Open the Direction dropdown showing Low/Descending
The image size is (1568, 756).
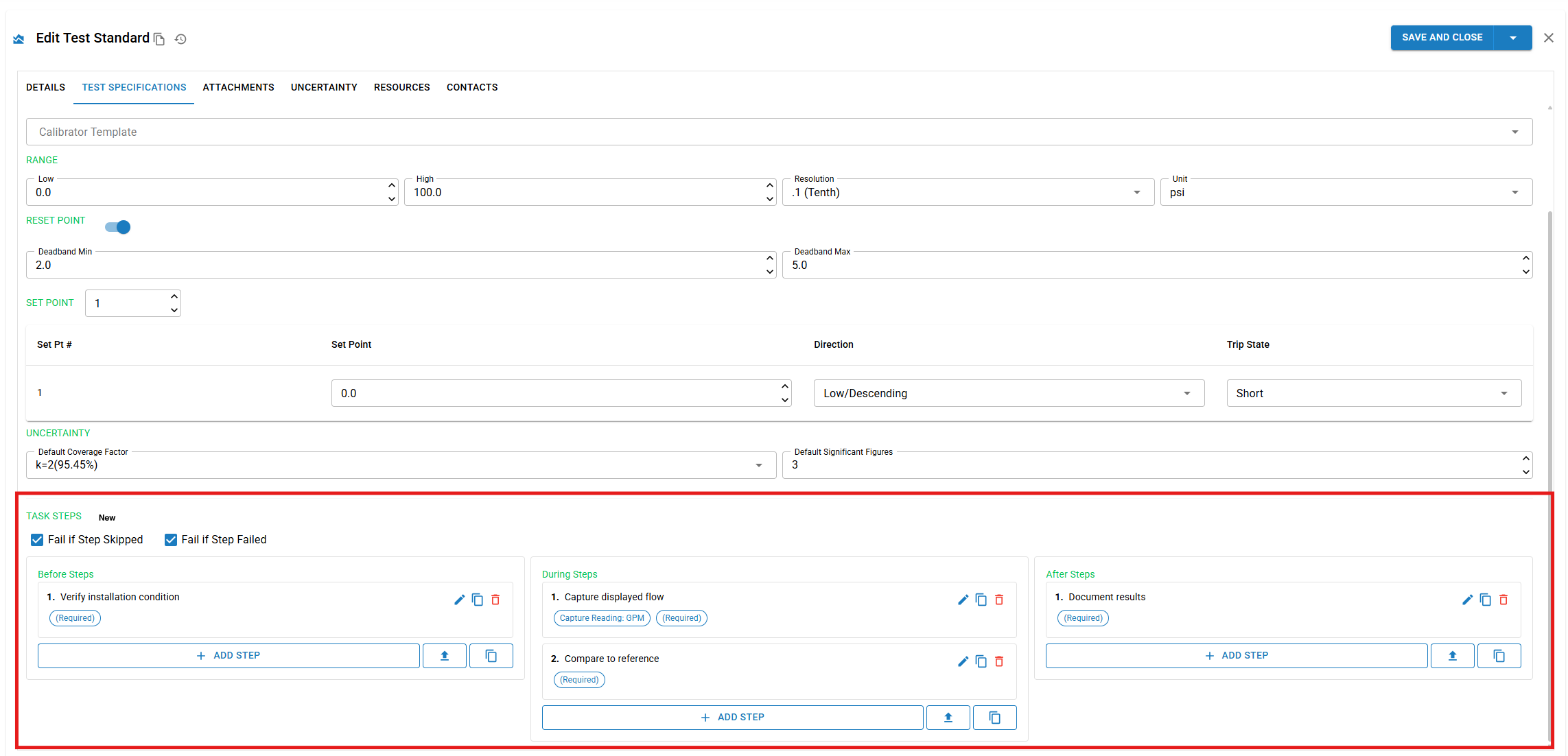coord(1009,393)
